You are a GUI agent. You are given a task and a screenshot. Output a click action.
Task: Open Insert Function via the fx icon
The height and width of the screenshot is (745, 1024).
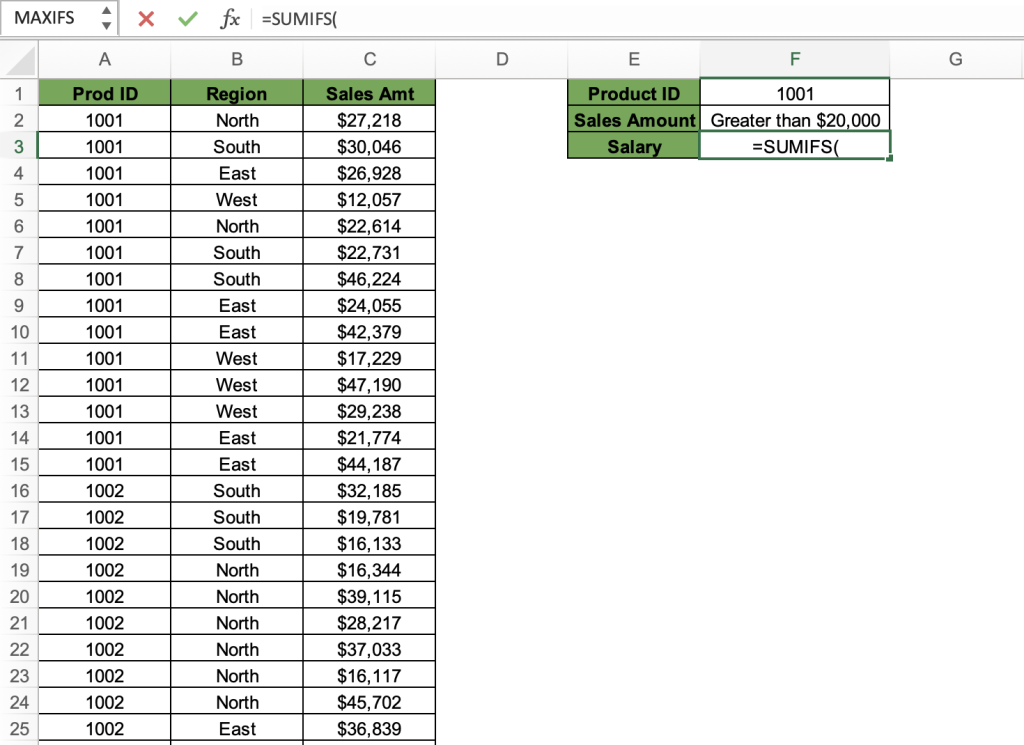229,18
